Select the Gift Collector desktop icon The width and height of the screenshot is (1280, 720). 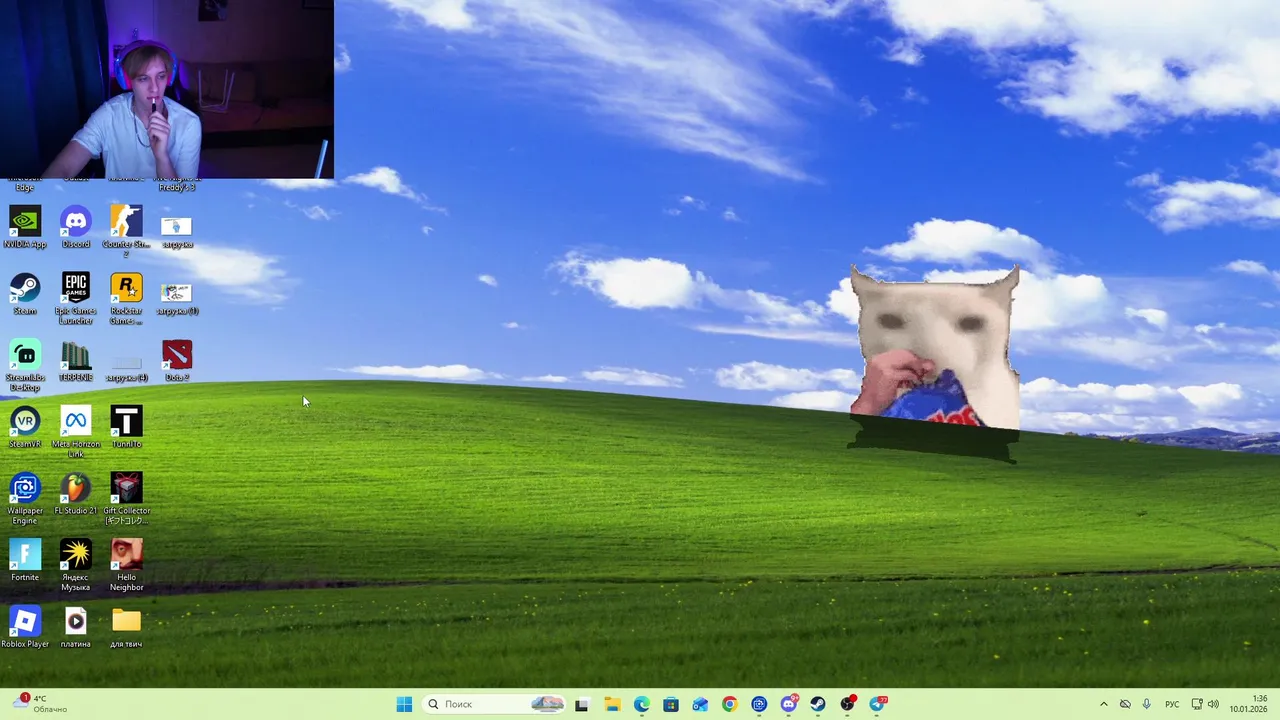coord(126,499)
